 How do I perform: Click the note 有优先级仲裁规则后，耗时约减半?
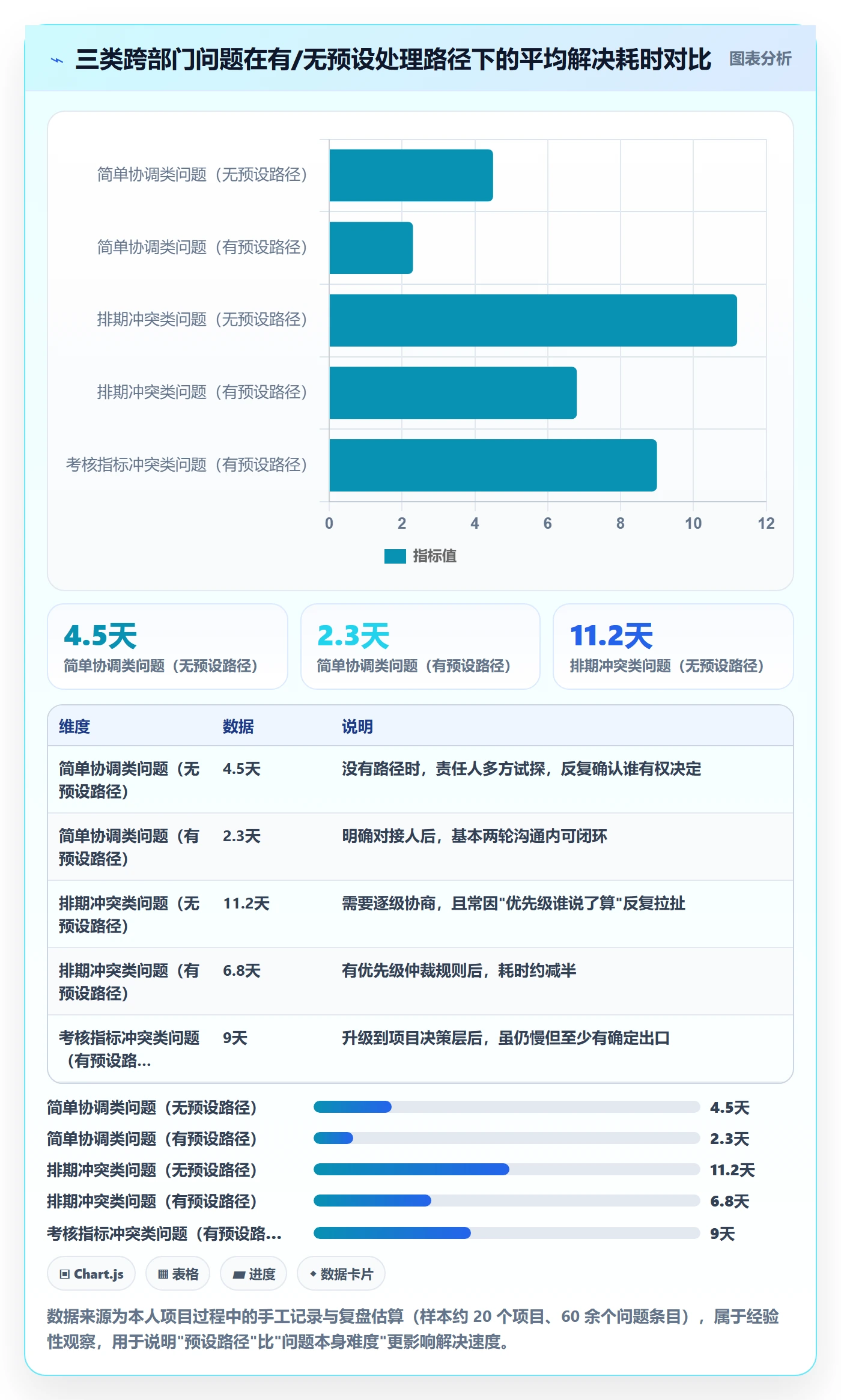(x=459, y=970)
